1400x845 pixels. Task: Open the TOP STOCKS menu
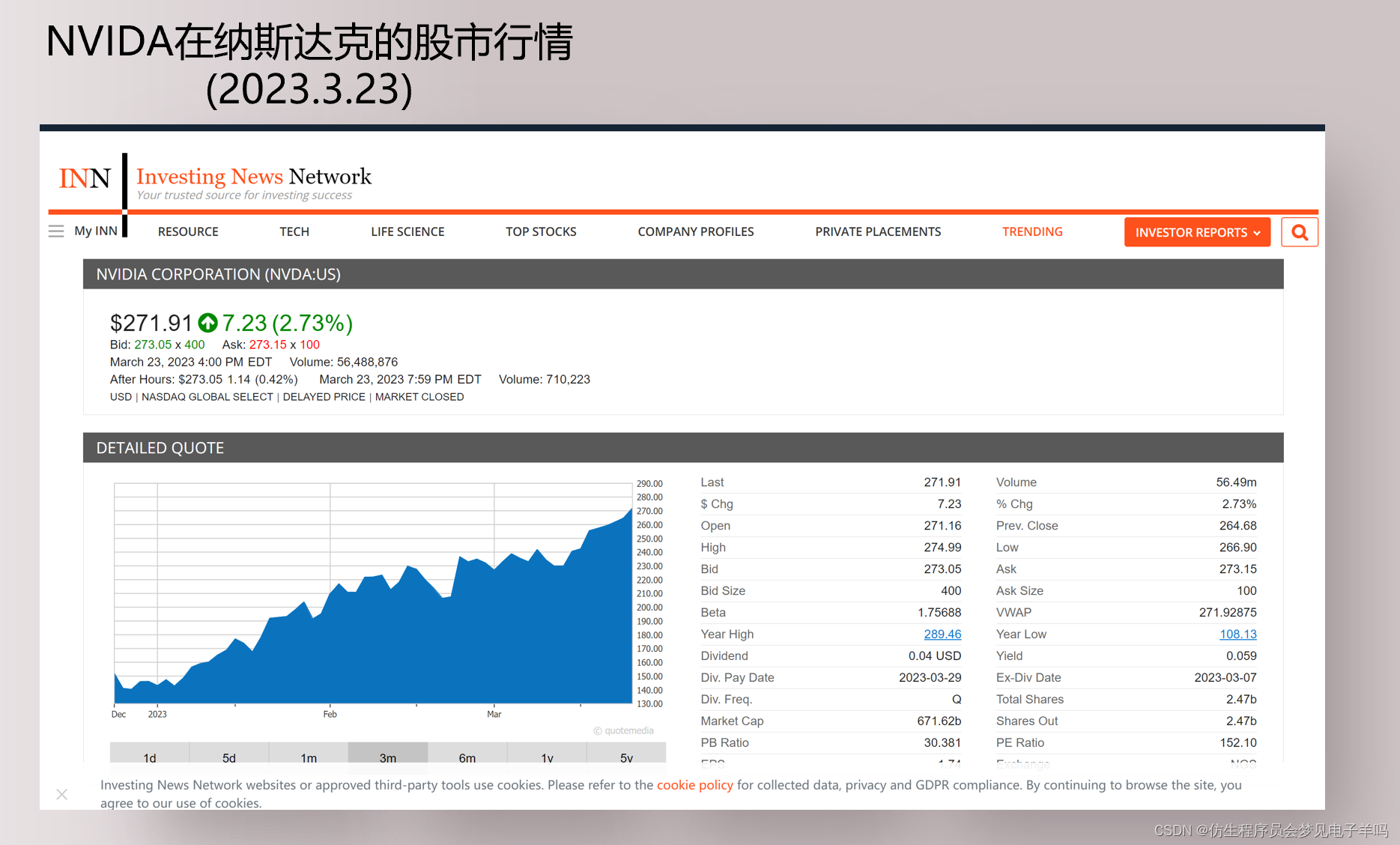click(x=541, y=231)
